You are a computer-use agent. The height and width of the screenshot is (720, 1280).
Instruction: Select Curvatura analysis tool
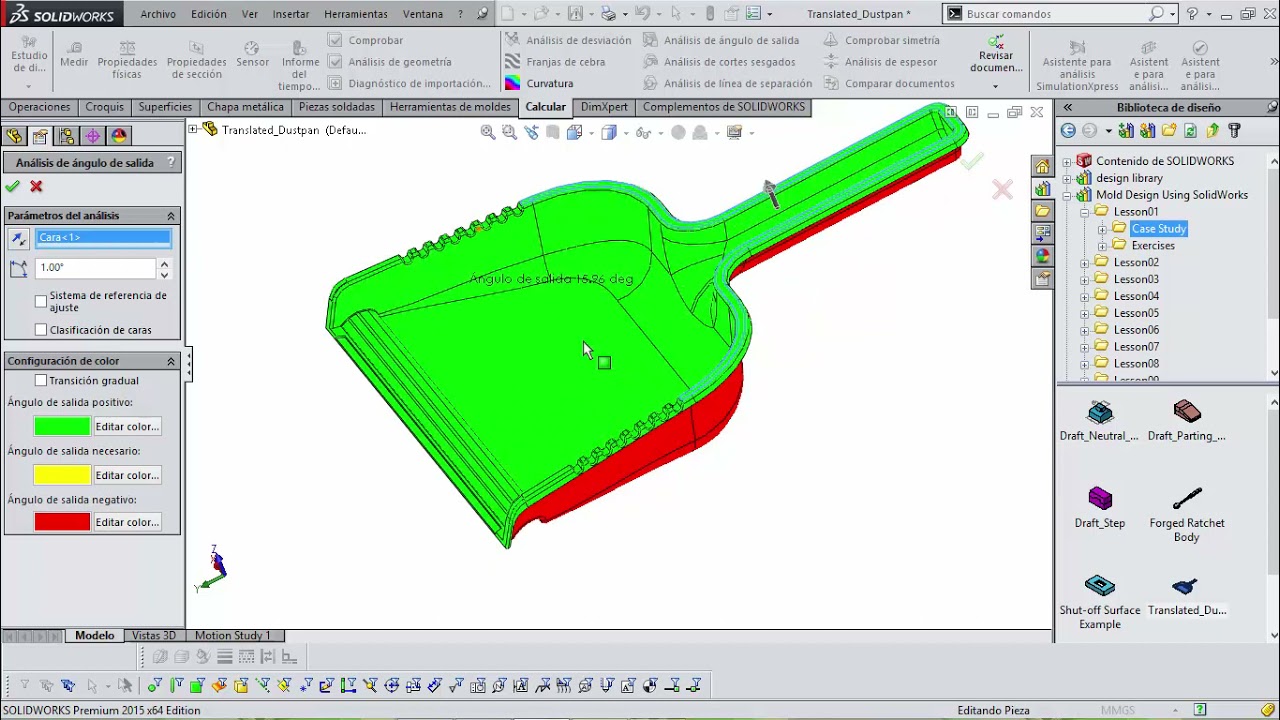point(539,84)
